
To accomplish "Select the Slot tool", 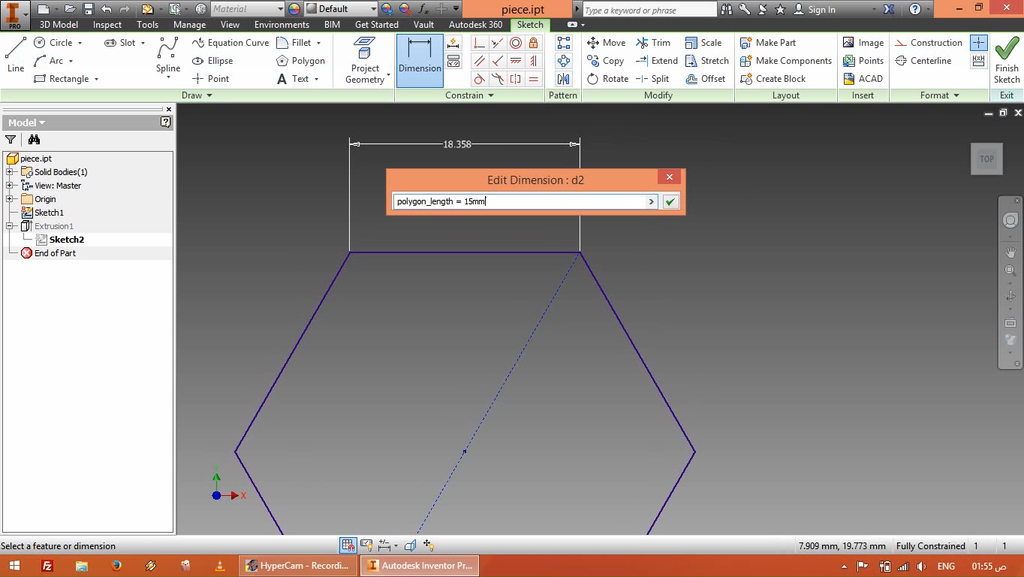I will (x=120, y=42).
